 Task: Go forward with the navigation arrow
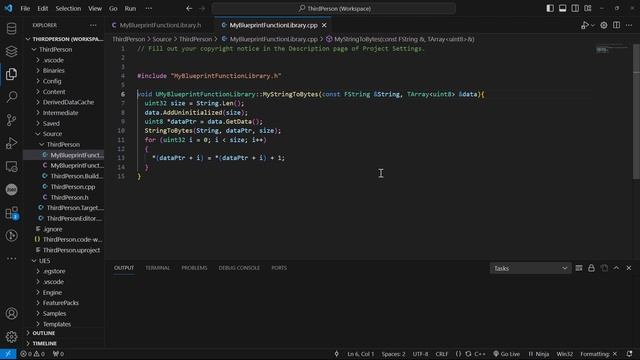[x=202, y=8]
